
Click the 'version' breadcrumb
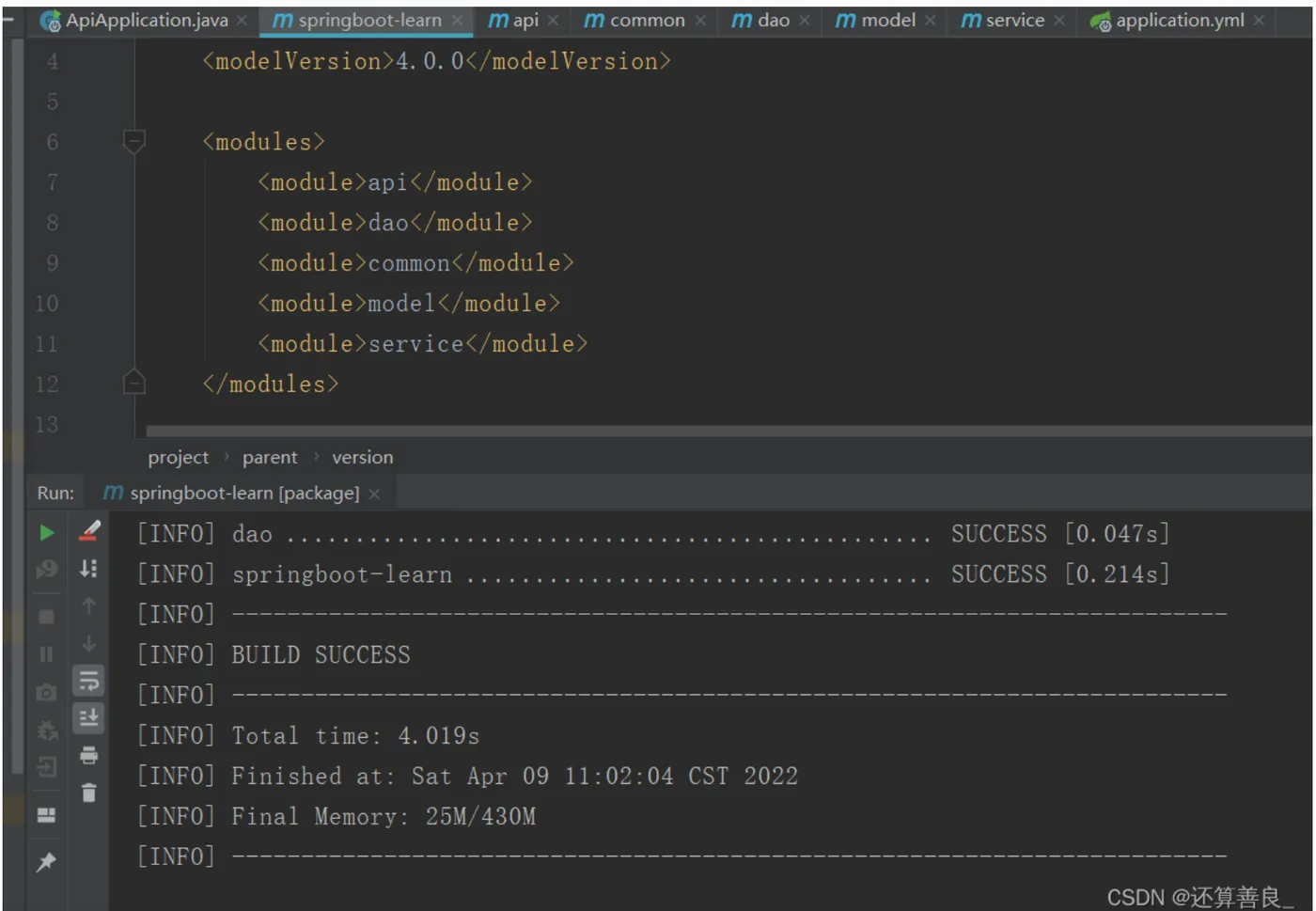point(363,458)
